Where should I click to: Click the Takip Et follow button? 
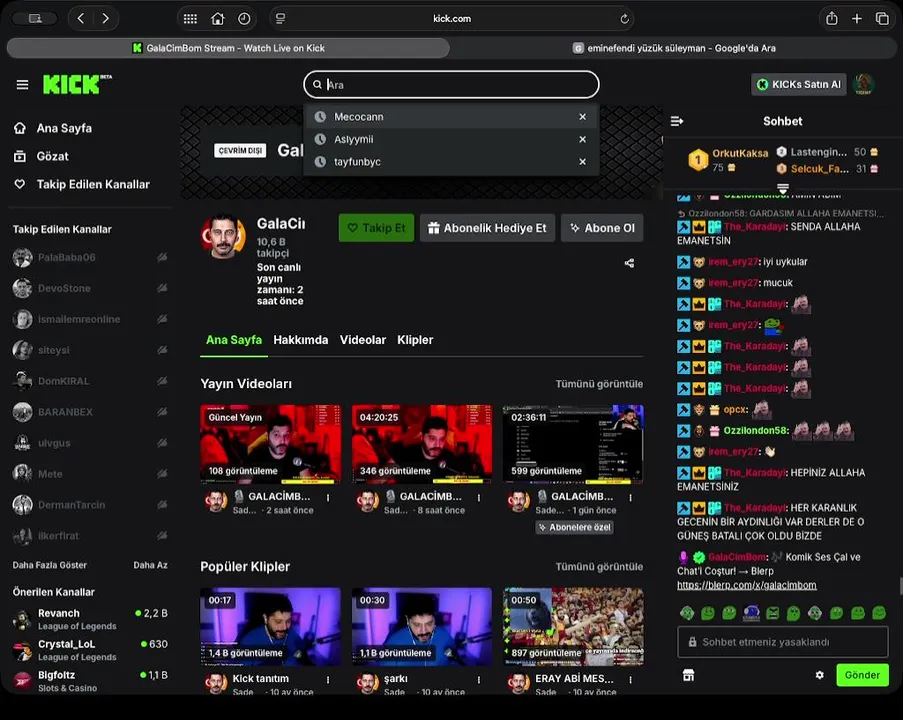tap(376, 228)
